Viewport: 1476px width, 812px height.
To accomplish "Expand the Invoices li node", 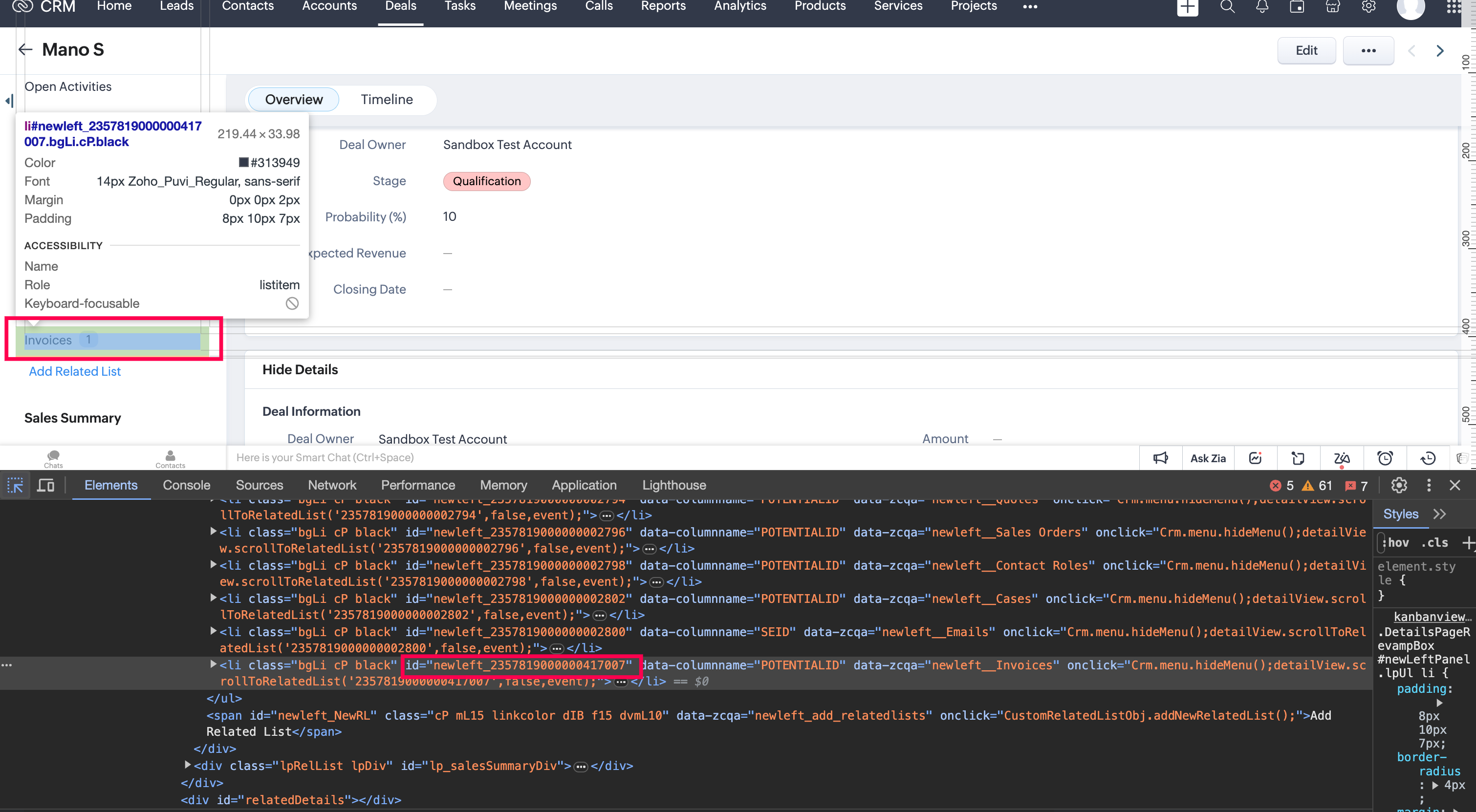I will pos(213,664).
